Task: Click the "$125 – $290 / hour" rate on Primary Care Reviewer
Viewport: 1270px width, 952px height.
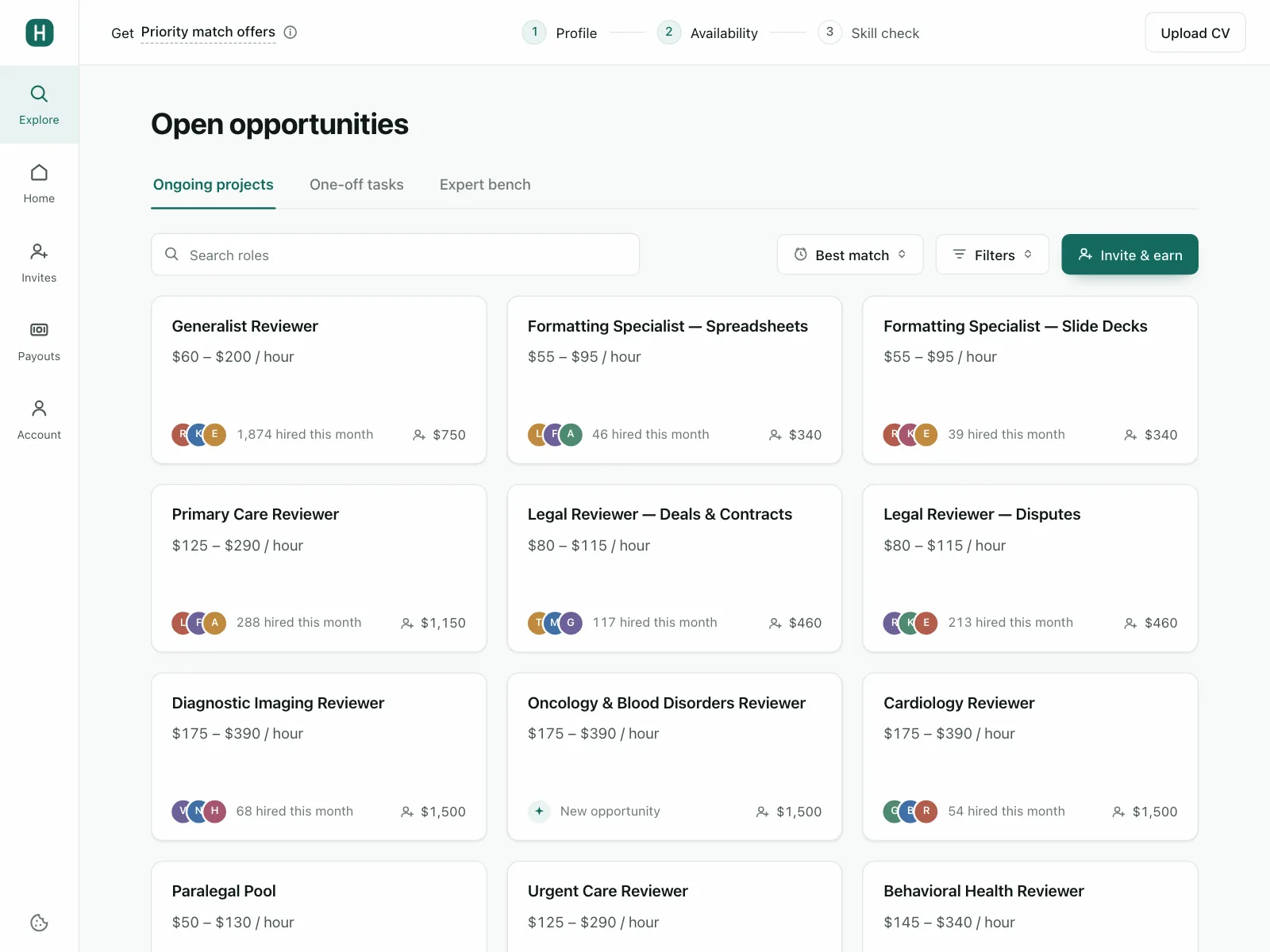Action: (237, 546)
